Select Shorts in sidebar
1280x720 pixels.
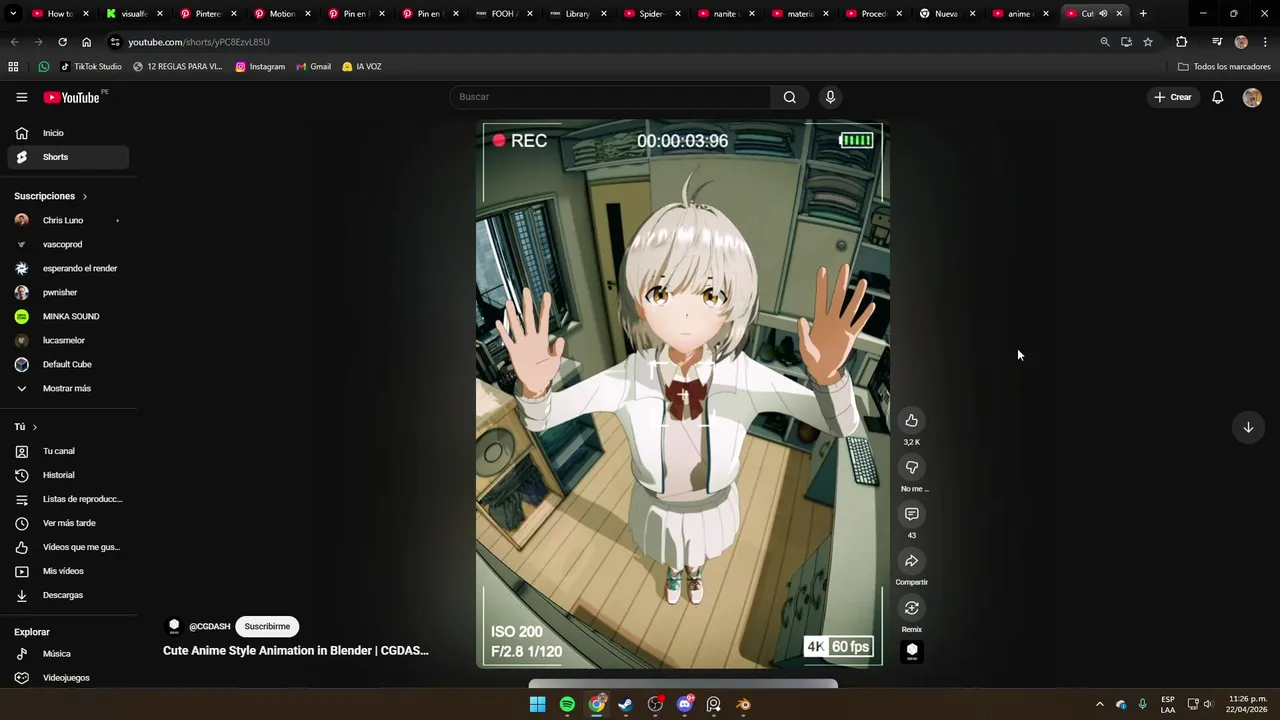(68, 157)
